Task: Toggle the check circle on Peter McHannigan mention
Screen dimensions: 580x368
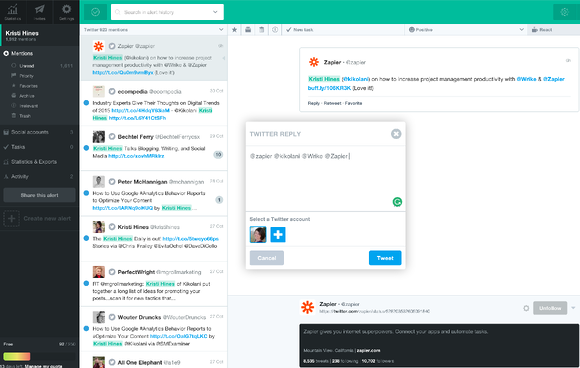Action: click(112, 182)
